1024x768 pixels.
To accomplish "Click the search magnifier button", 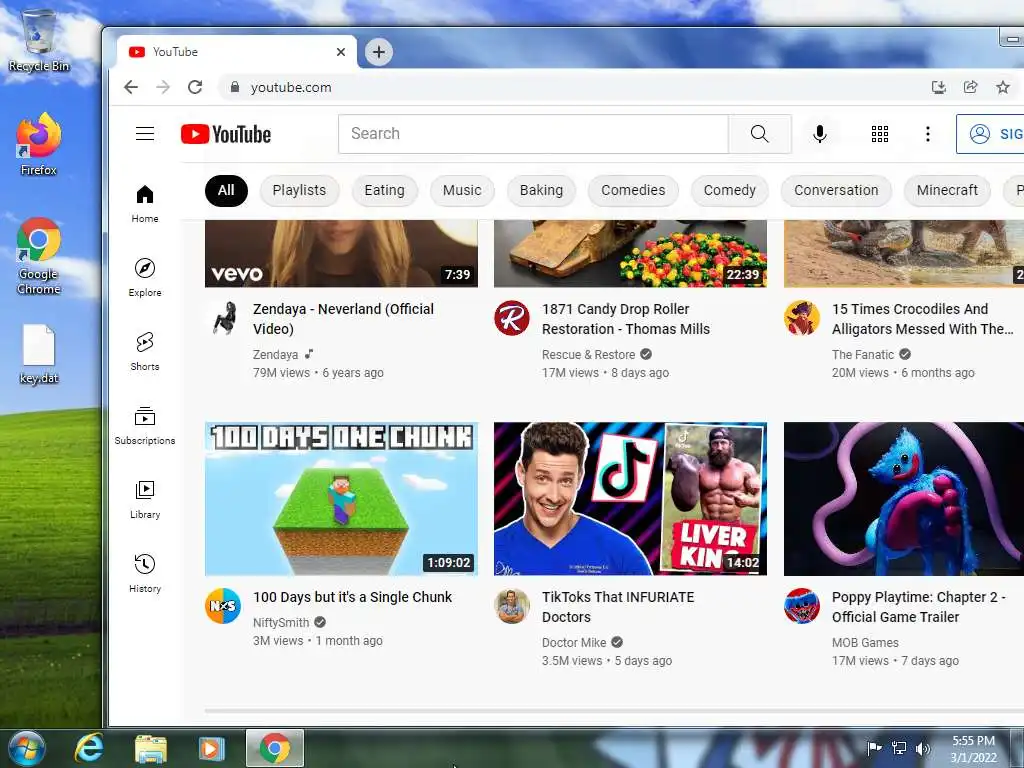I will 760,134.
